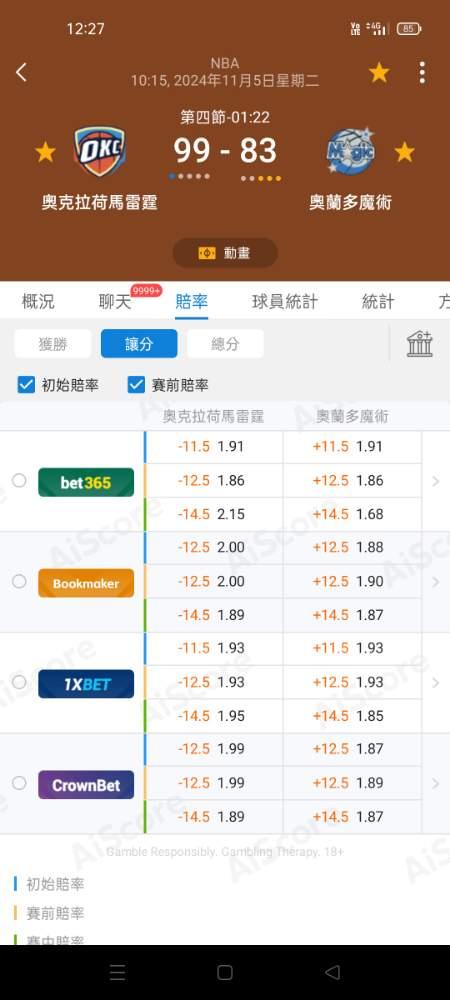
Task: Select the CrownBet radio button
Action: [19, 783]
